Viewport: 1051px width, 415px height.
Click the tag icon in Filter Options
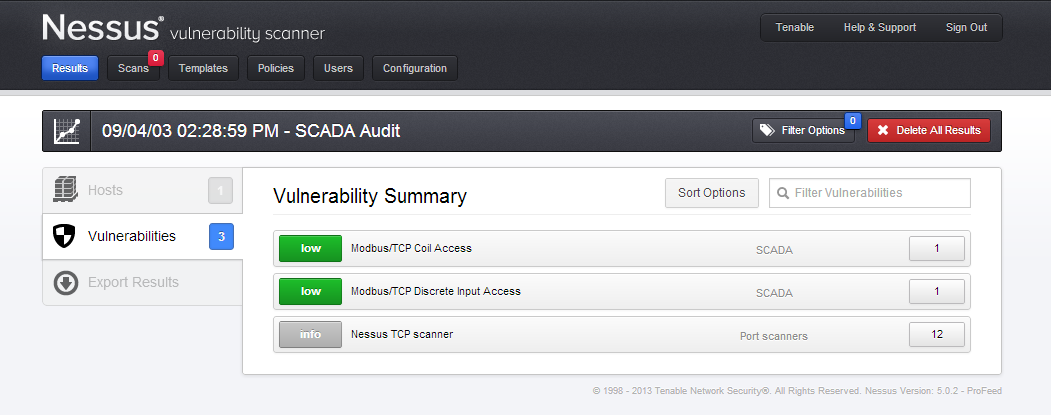(x=767, y=130)
